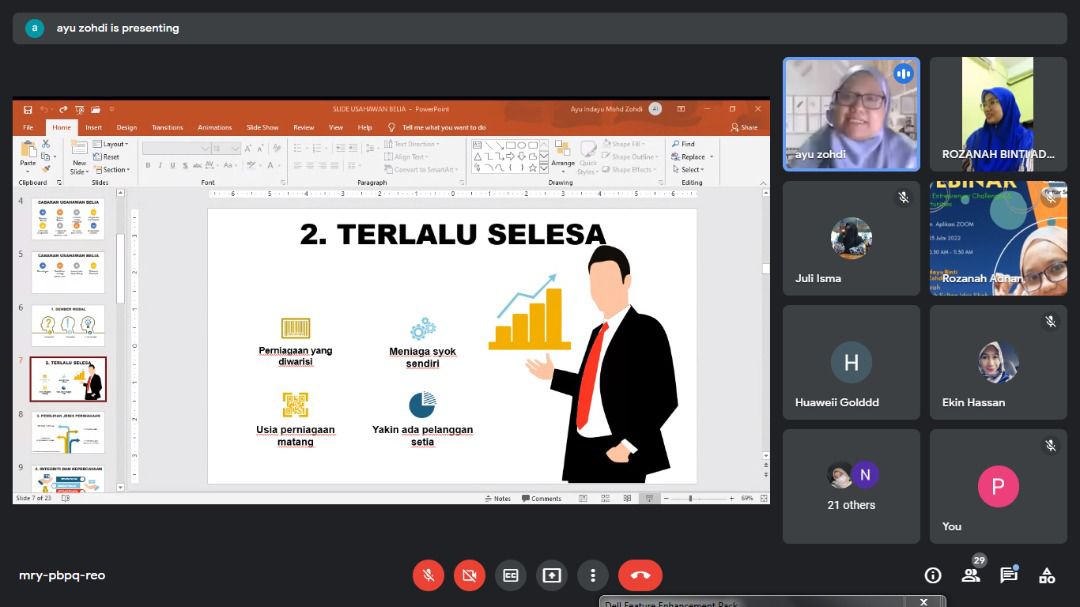Open the Slide Show ribbon tab

pos(262,127)
